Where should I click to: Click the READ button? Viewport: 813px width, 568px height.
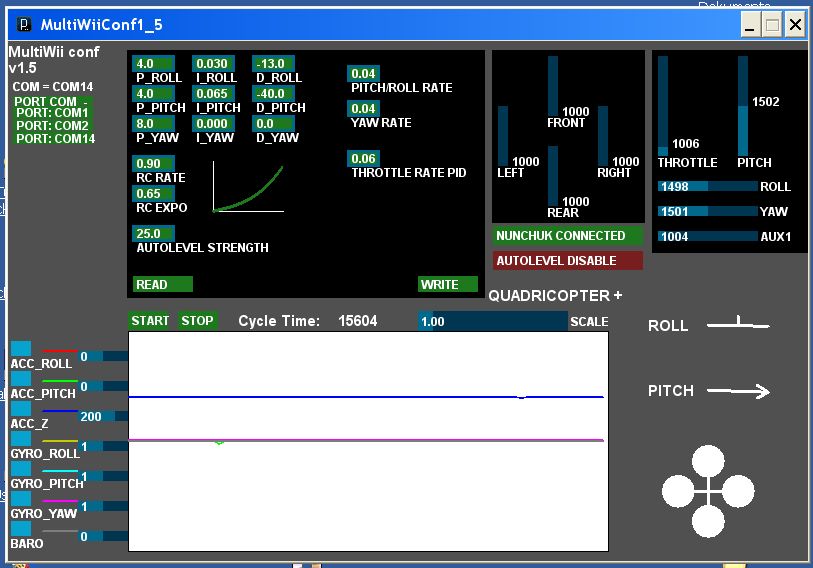163,284
